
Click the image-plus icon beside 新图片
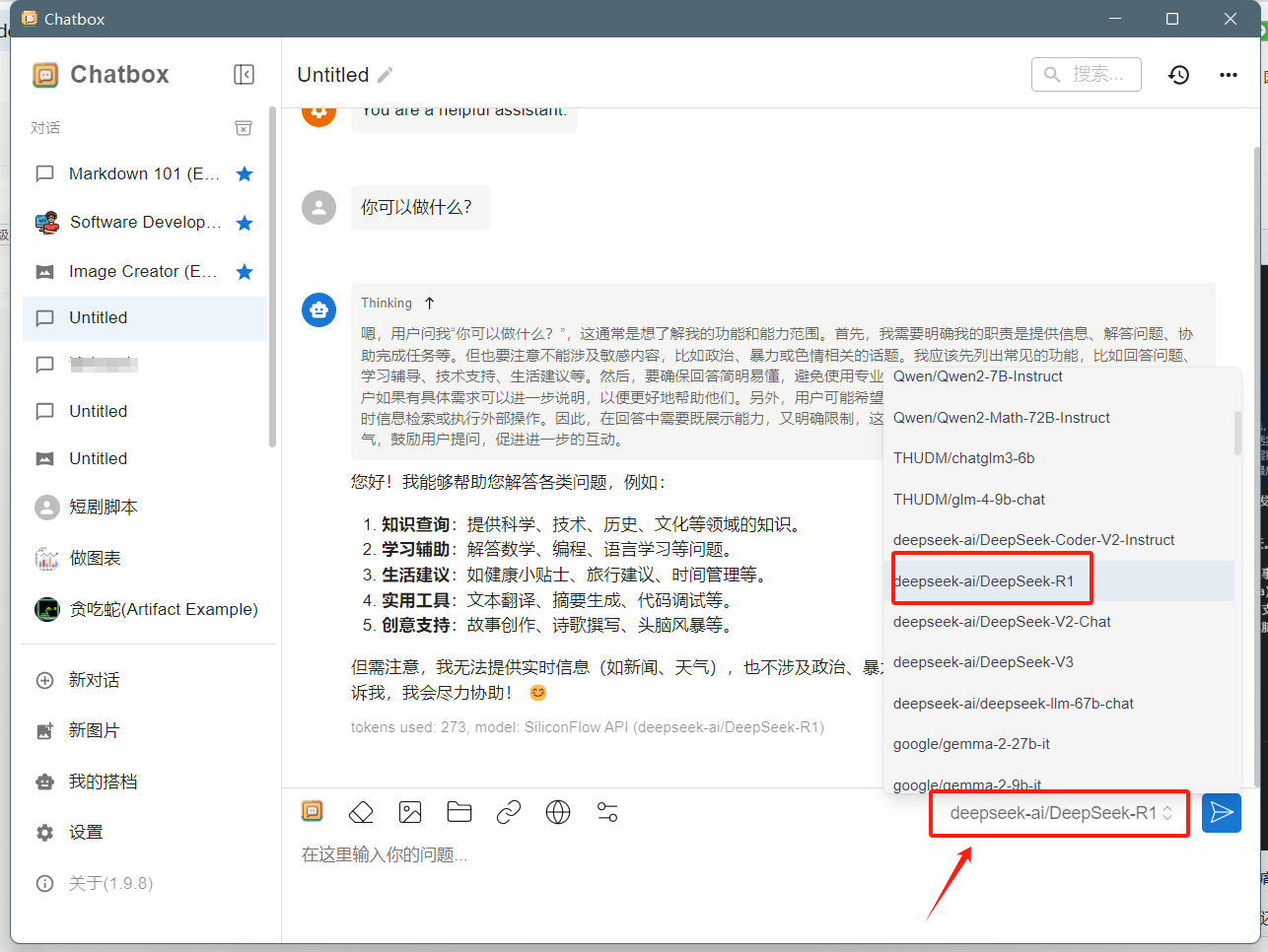click(x=44, y=731)
